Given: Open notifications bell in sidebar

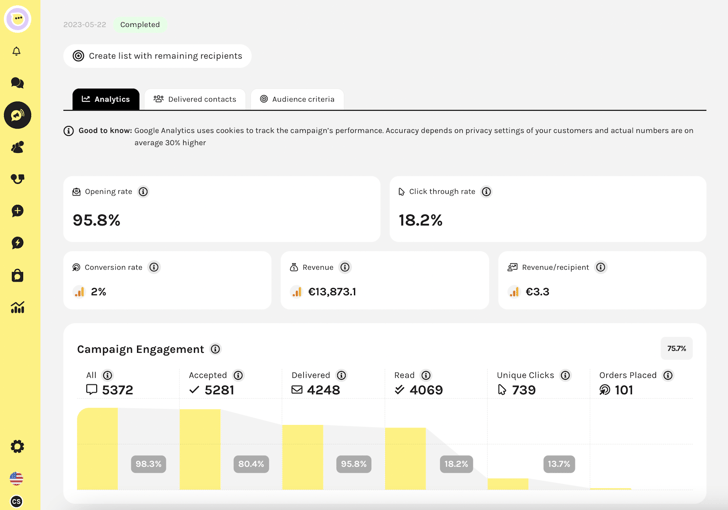Looking at the screenshot, I should tap(17, 51).
